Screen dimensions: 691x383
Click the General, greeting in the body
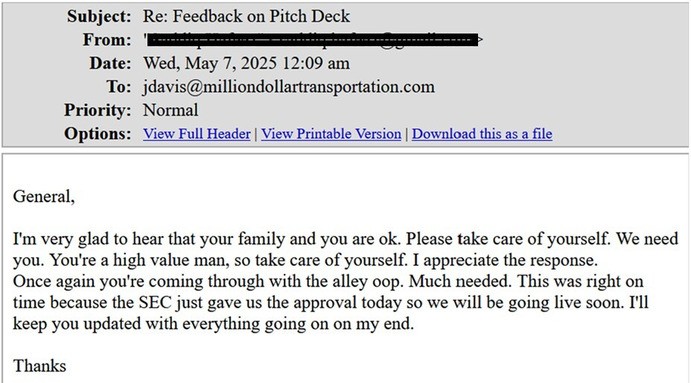point(44,197)
